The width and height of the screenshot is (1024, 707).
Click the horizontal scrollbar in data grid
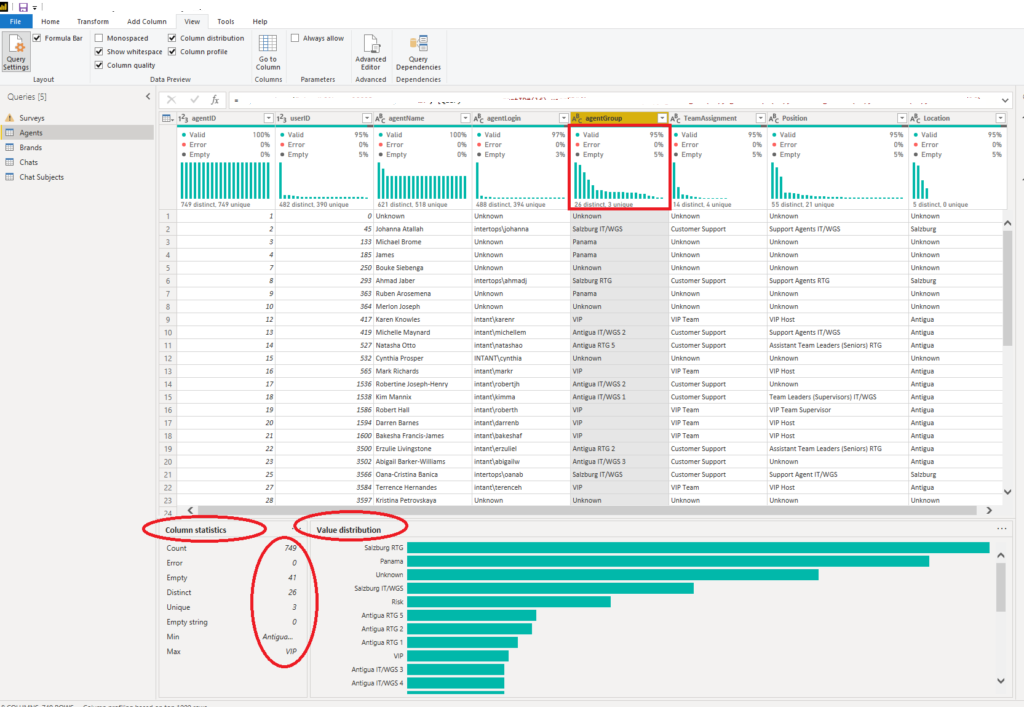(586, 511)
